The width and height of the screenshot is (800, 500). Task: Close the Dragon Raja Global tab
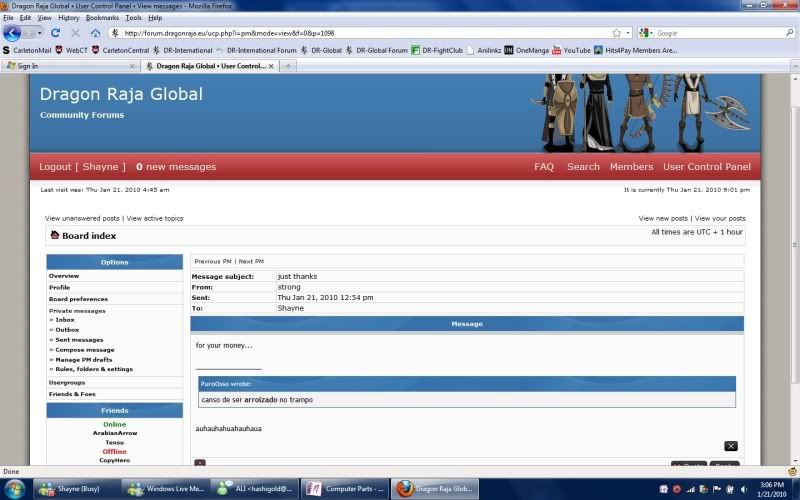click(x=271, y=66)
